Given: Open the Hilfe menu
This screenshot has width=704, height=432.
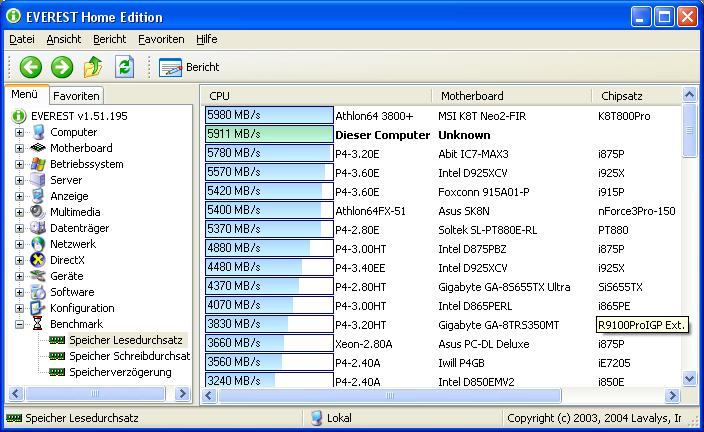Looking at the screenshot, I should point(207,40).
